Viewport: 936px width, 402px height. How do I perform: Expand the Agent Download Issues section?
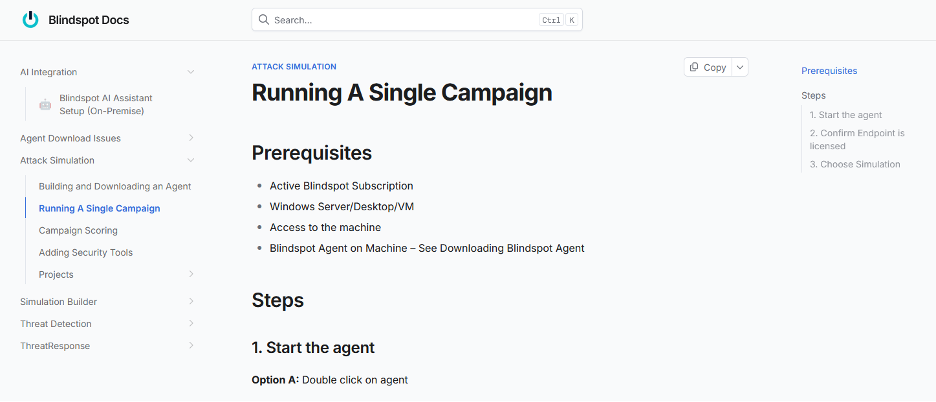[x=191, y=138]
